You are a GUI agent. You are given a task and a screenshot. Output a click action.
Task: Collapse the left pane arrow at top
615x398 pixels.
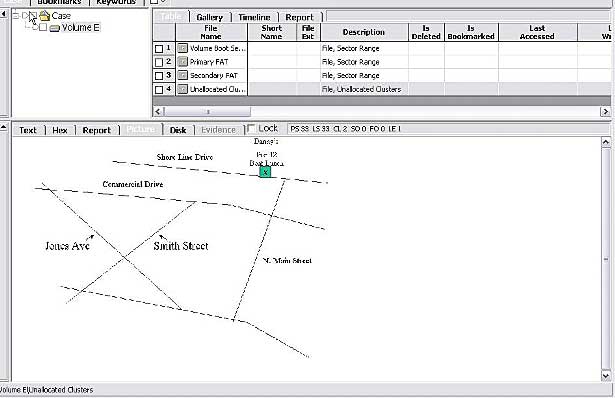(4, 14)
